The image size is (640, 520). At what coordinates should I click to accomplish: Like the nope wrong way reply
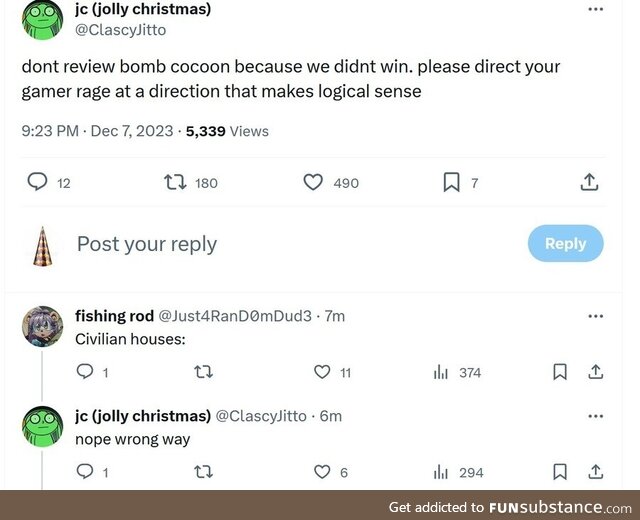(x=322, y=472)
